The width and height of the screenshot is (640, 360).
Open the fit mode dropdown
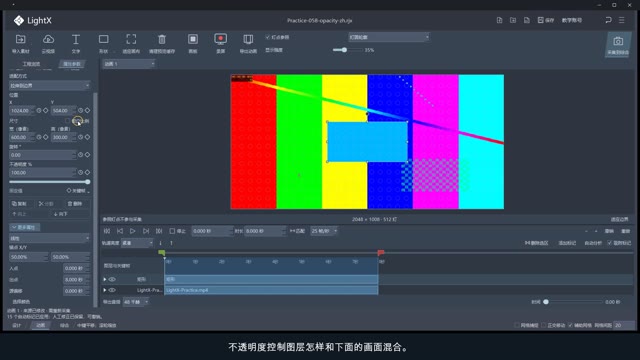49,86
